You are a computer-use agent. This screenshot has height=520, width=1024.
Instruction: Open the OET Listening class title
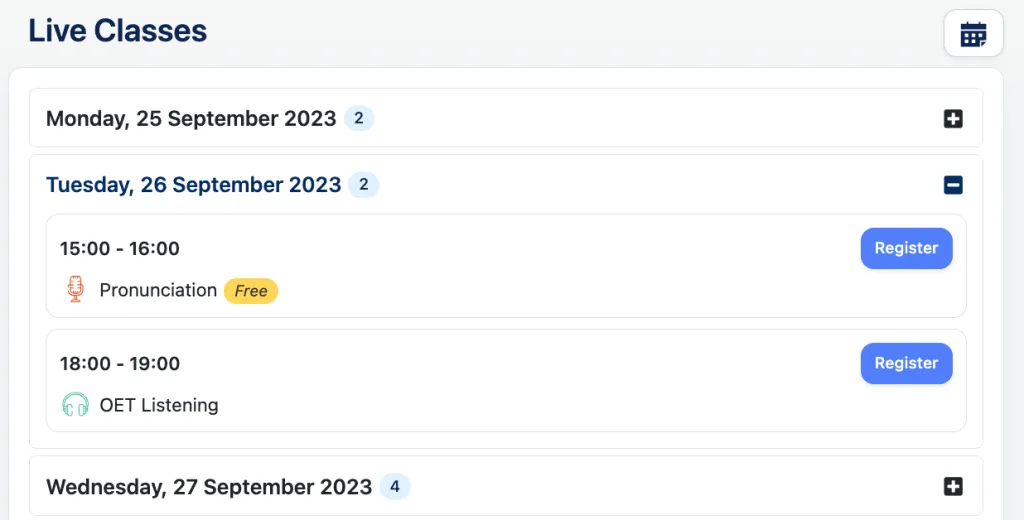click(x=159, y=405)
